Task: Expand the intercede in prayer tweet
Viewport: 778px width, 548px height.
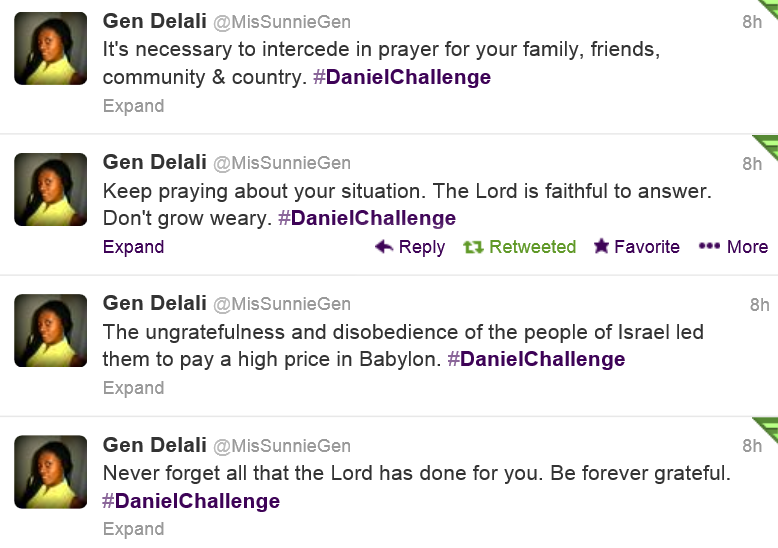Action: (x=133, y=106)
